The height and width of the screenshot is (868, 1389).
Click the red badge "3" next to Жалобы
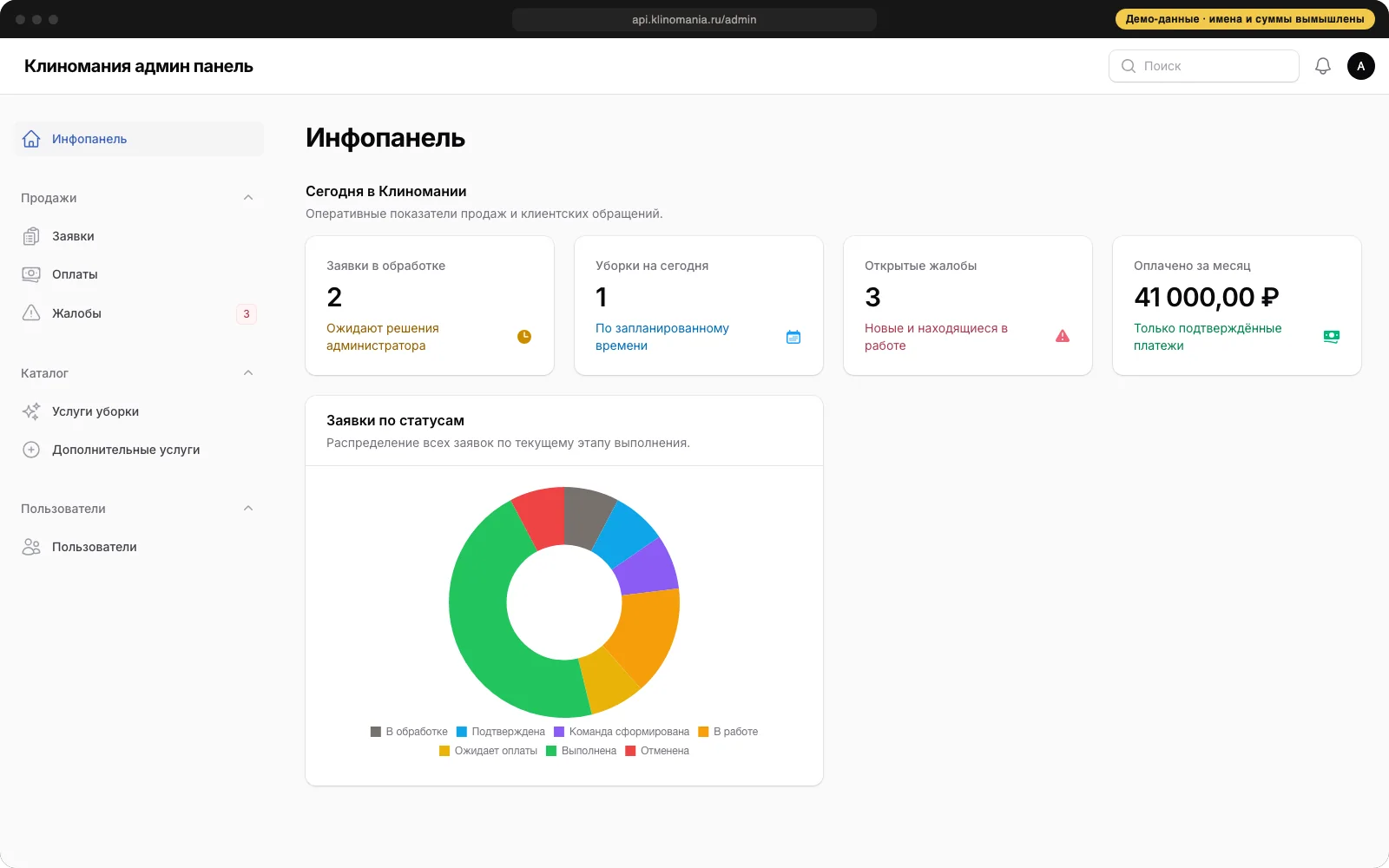click(x=247, y=314)
